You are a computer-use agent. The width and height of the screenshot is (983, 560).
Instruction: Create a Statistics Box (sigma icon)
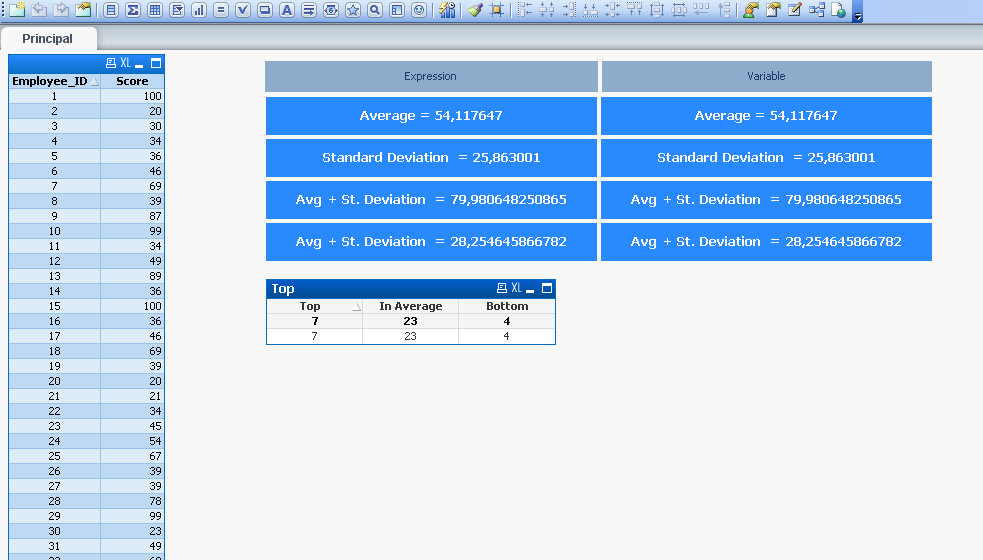pos(133,9)
